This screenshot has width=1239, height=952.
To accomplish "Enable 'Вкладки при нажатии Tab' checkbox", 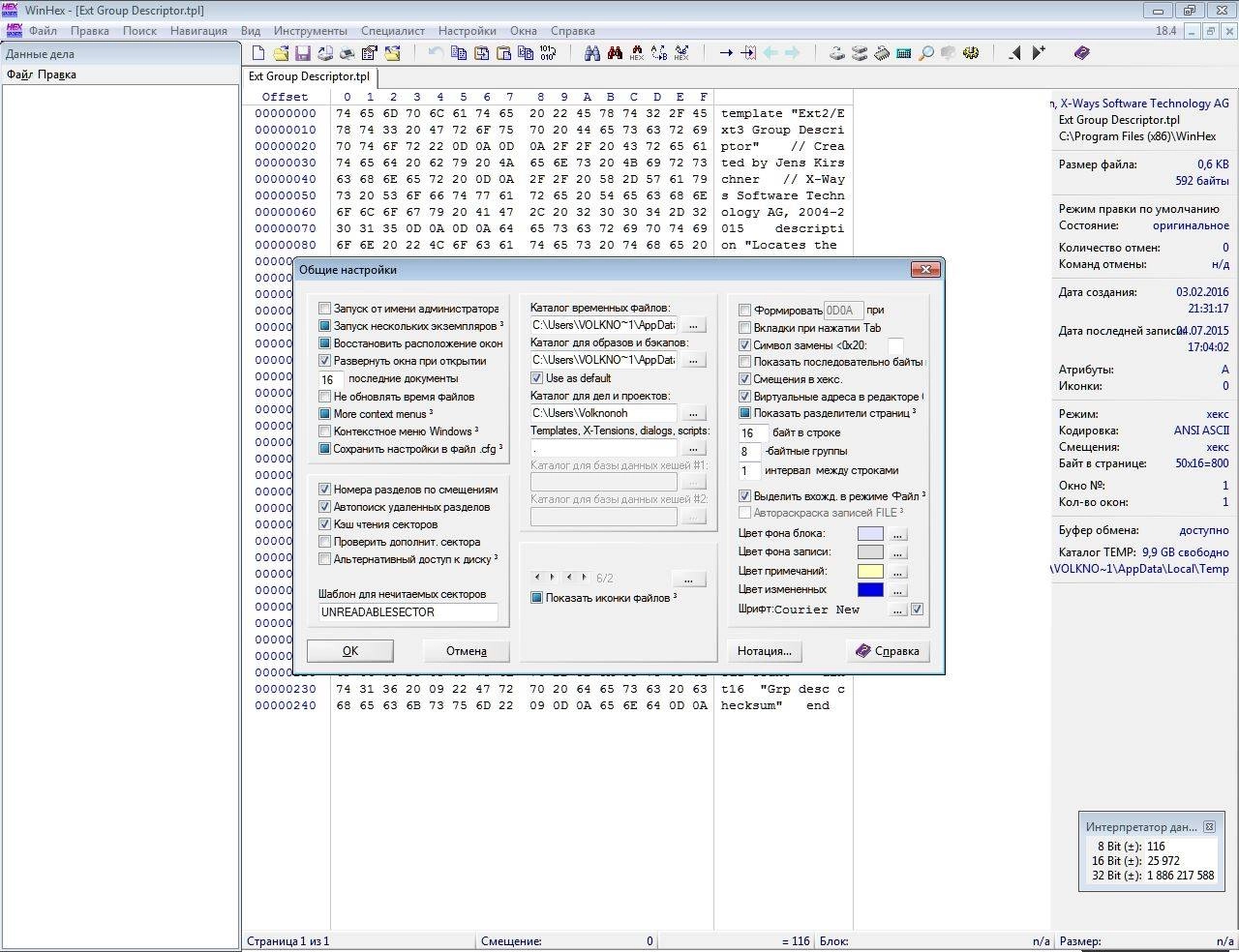I will point(744,328).
